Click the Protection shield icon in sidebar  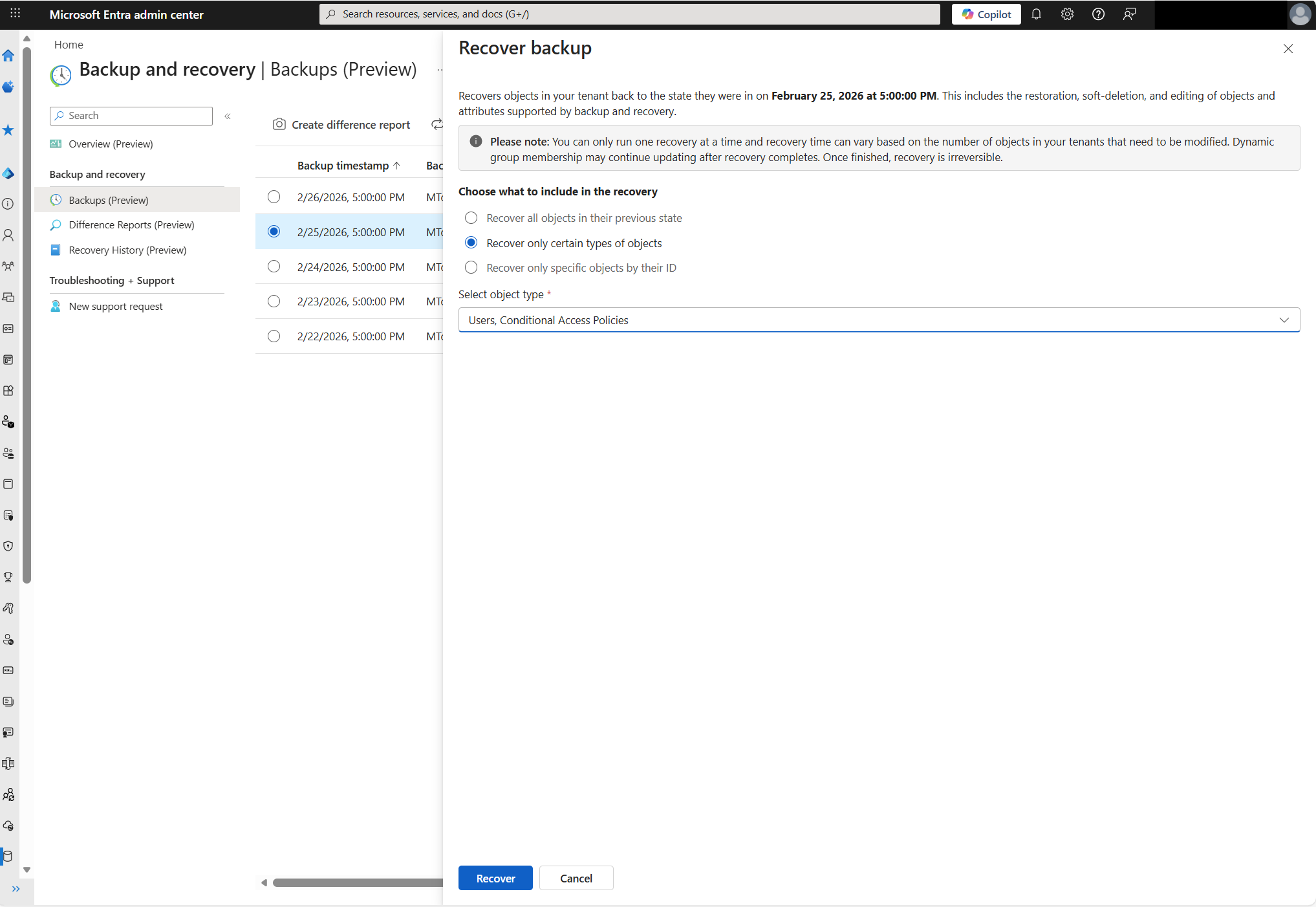[8, 546]
